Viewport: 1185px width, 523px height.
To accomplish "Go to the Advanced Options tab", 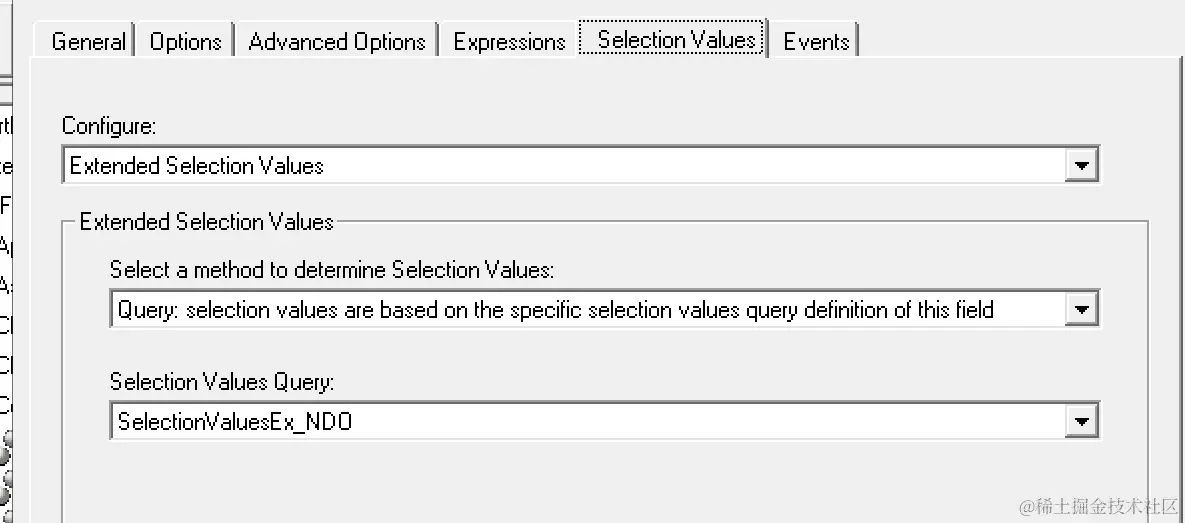I will pyautogui.click(x=337, y=42).
